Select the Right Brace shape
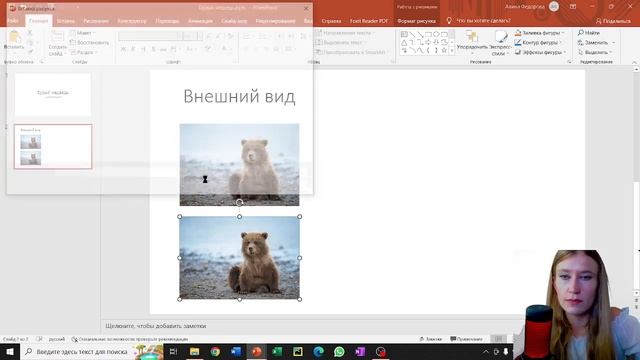 coord(436,50)
